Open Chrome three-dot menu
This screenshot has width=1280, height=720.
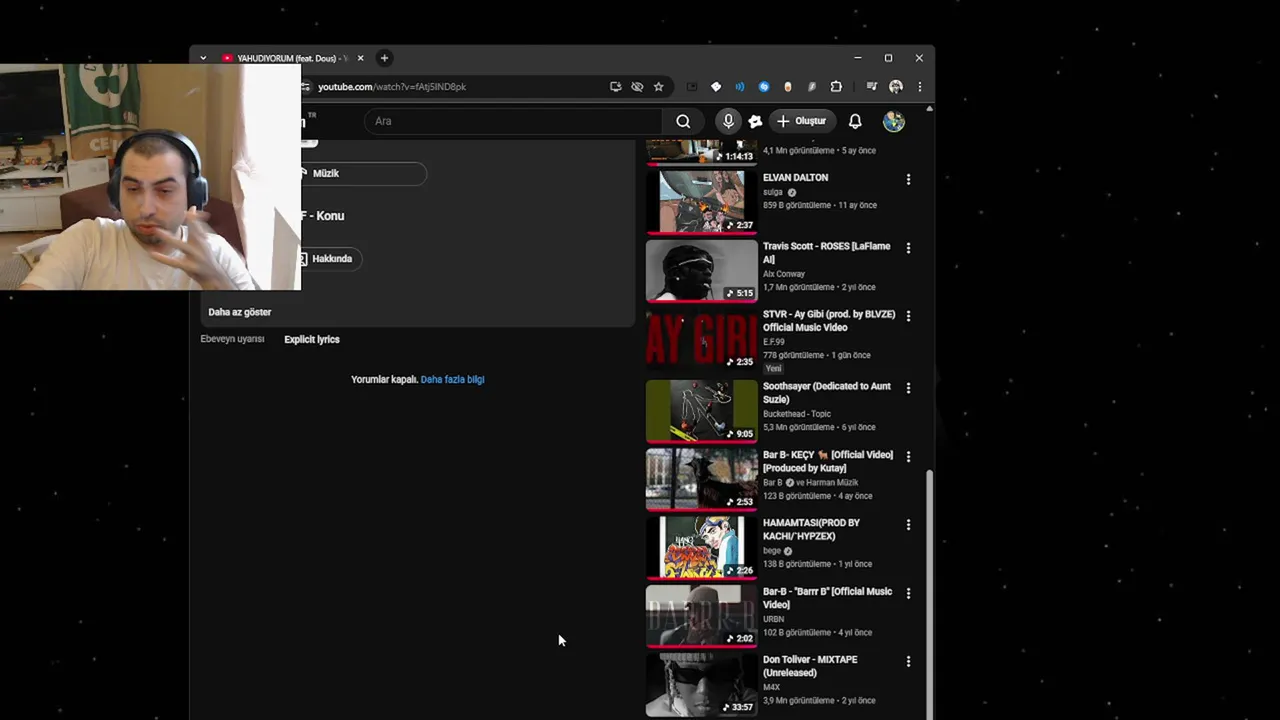coord(919,87)
